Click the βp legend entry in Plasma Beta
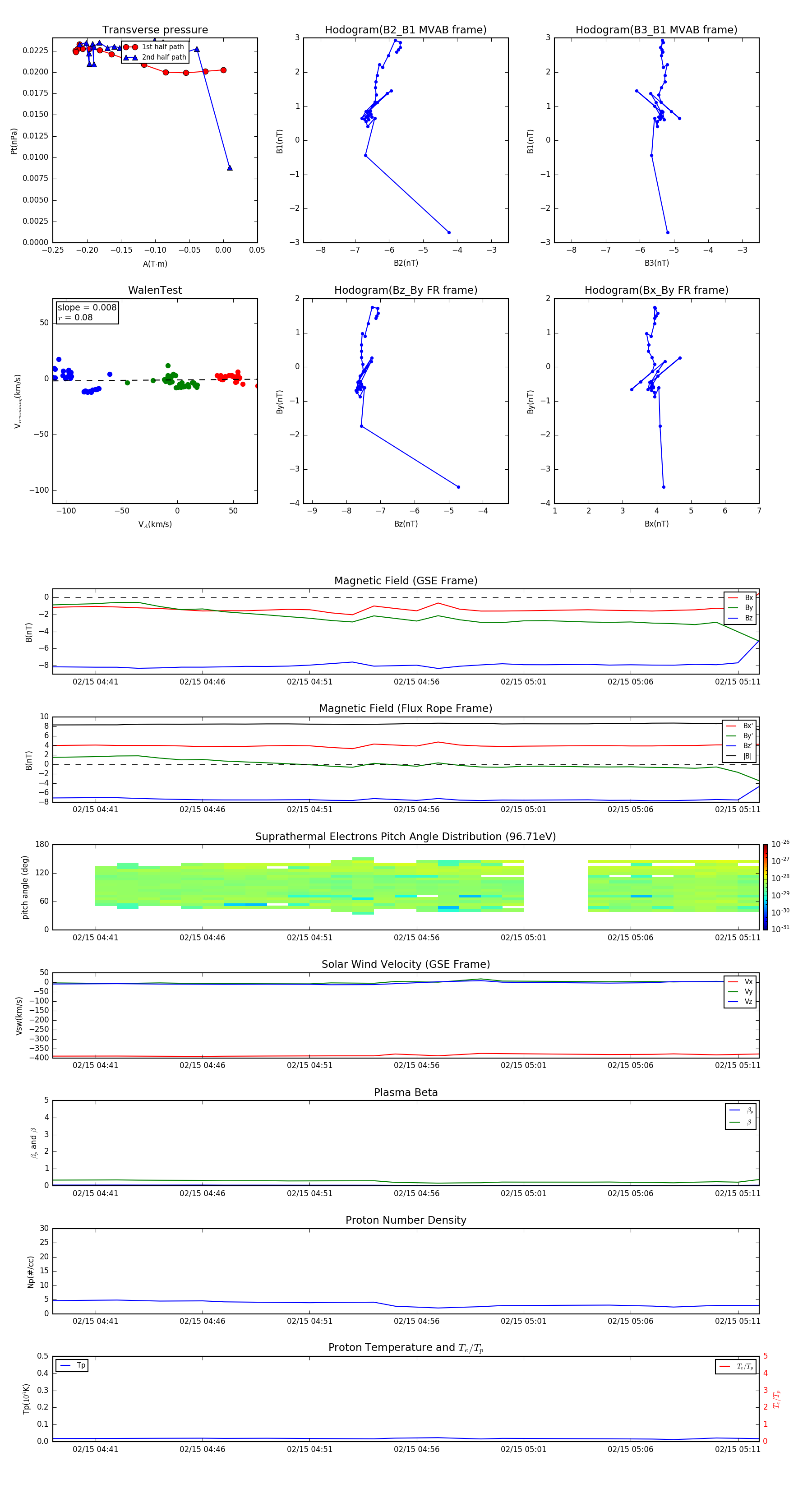Viewport: 812px width, 1489px height. 741,1110
